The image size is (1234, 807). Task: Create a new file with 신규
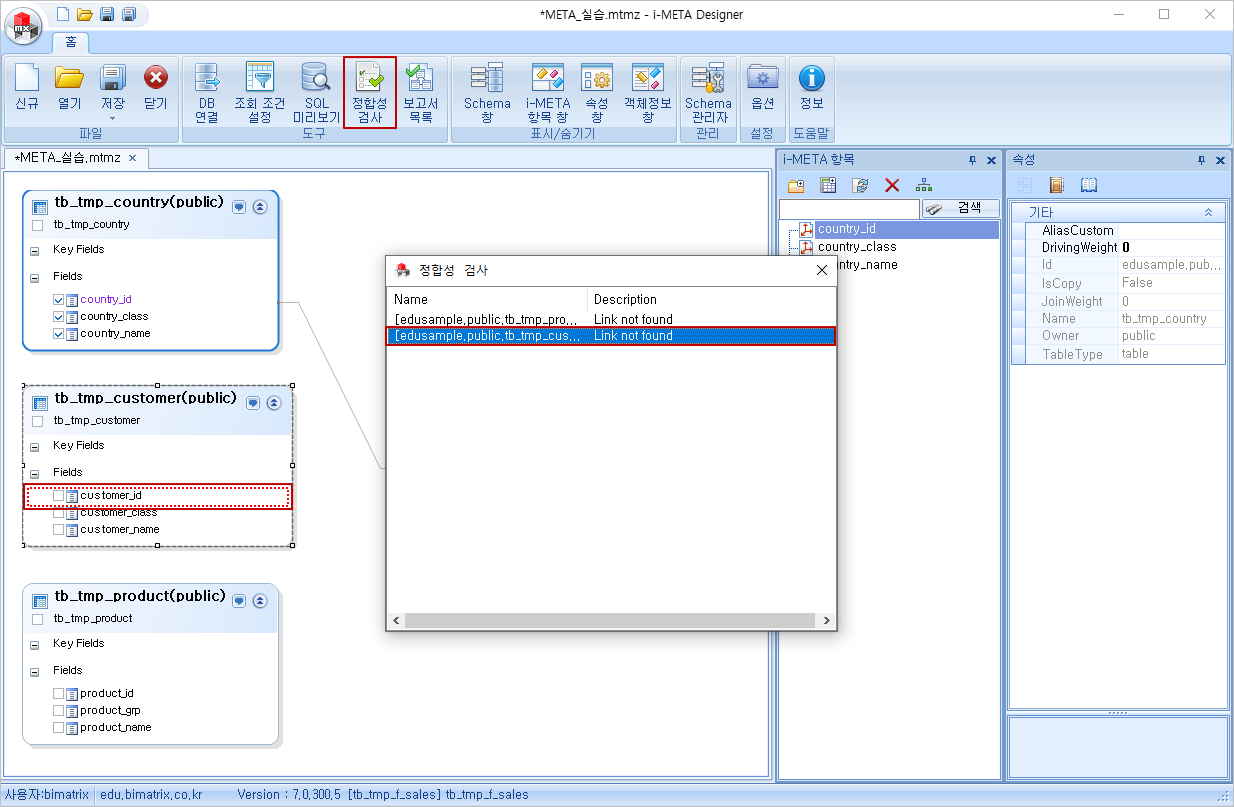(x=27, y=87)
